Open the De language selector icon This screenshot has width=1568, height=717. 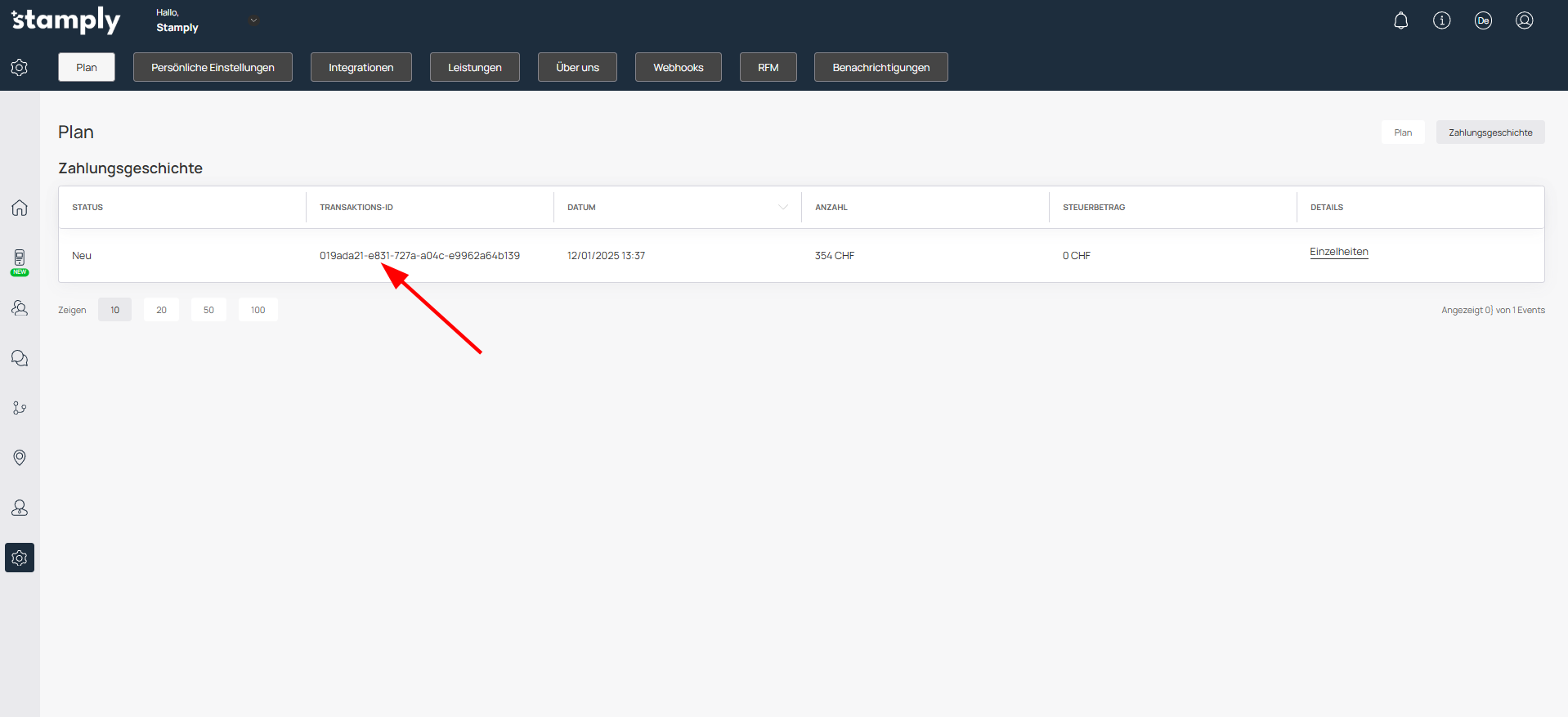tap(1483, 20)
